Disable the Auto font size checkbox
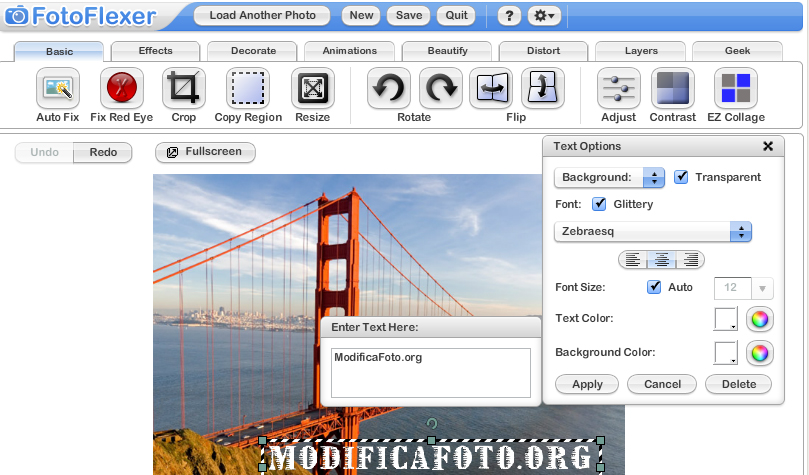Viewport: 809px width, 475px height. coord(655,287)
